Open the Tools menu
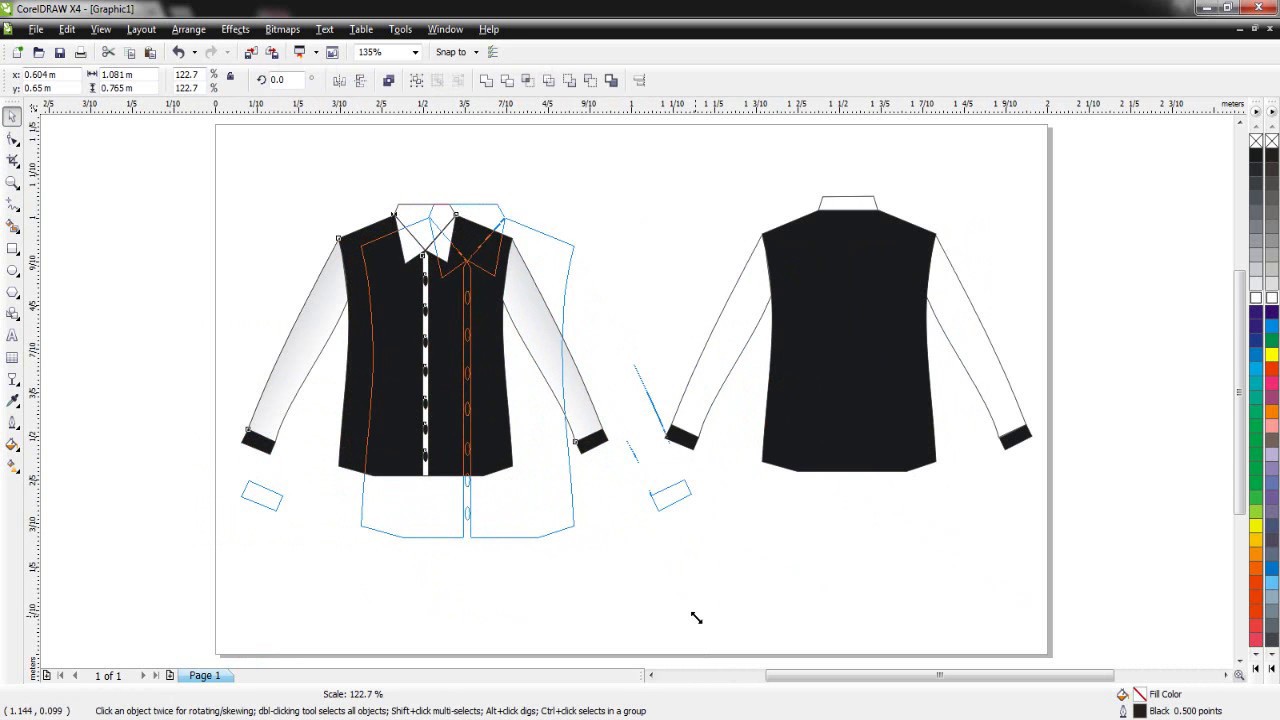The width and height of the screenshot is (1280, 720). [400, 29]
